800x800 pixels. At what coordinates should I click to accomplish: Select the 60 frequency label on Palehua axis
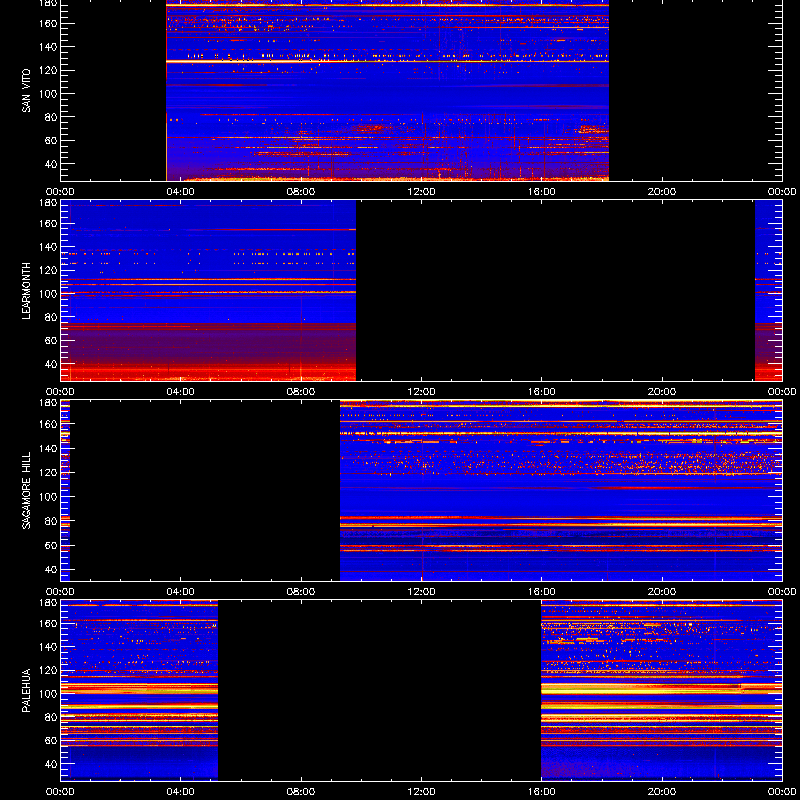(52, 740)
